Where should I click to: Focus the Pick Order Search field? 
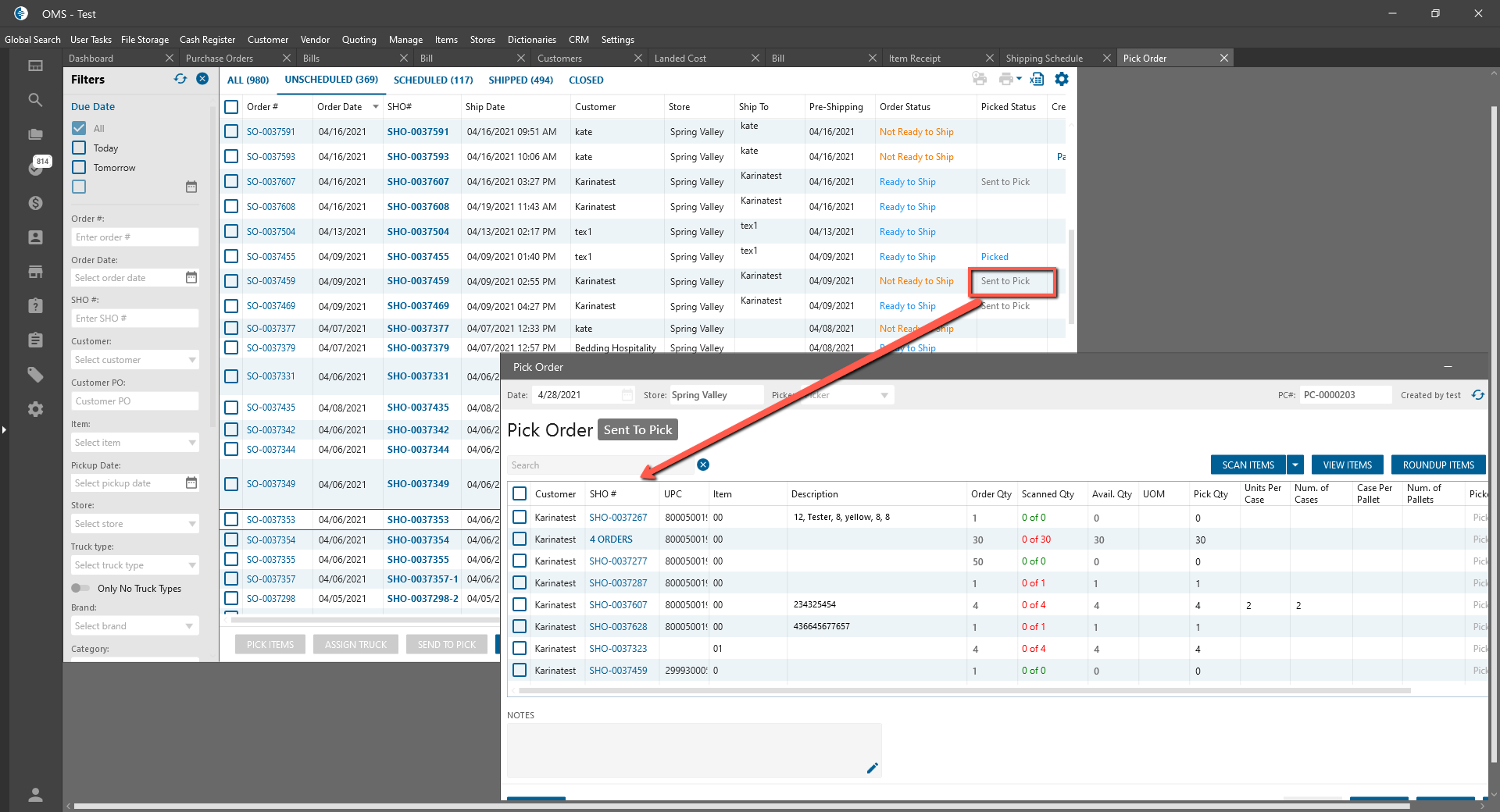click(601, 465)
